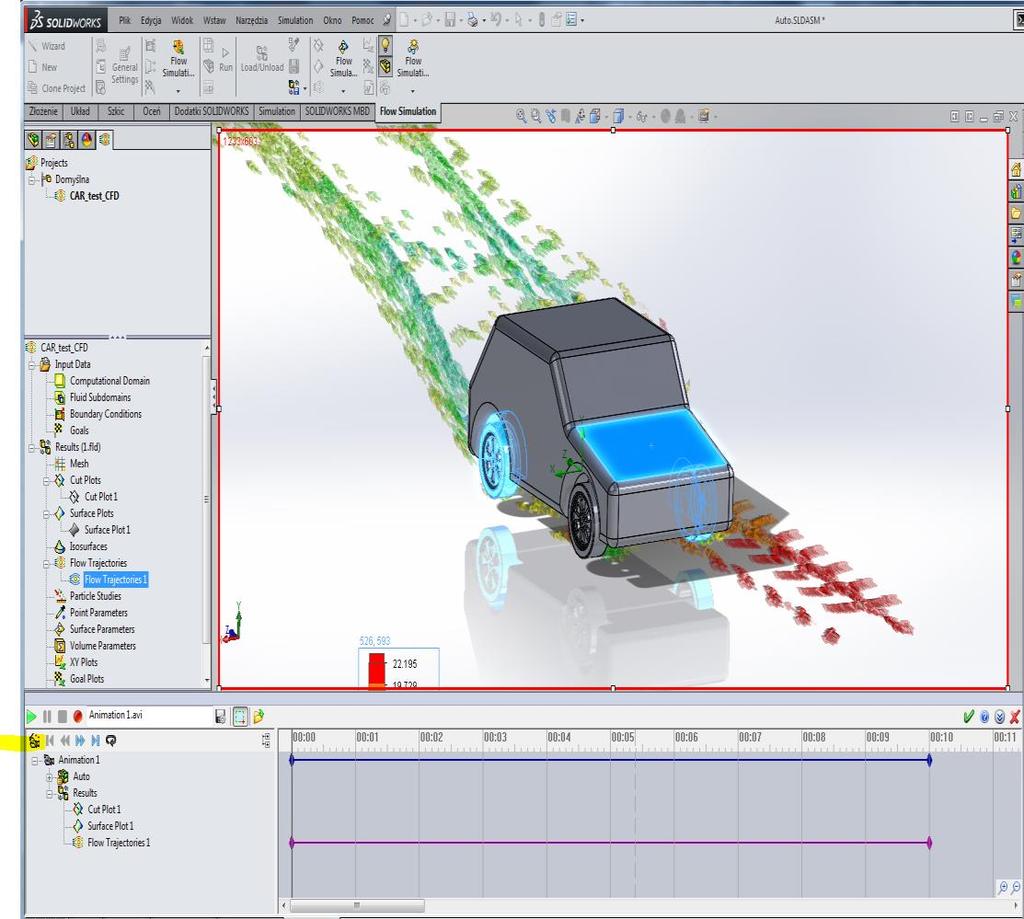The width and height of the screenshot is (1024, 919).
Task: Collapse the Cut Plots tree node
Action: (x=46, y=481)
